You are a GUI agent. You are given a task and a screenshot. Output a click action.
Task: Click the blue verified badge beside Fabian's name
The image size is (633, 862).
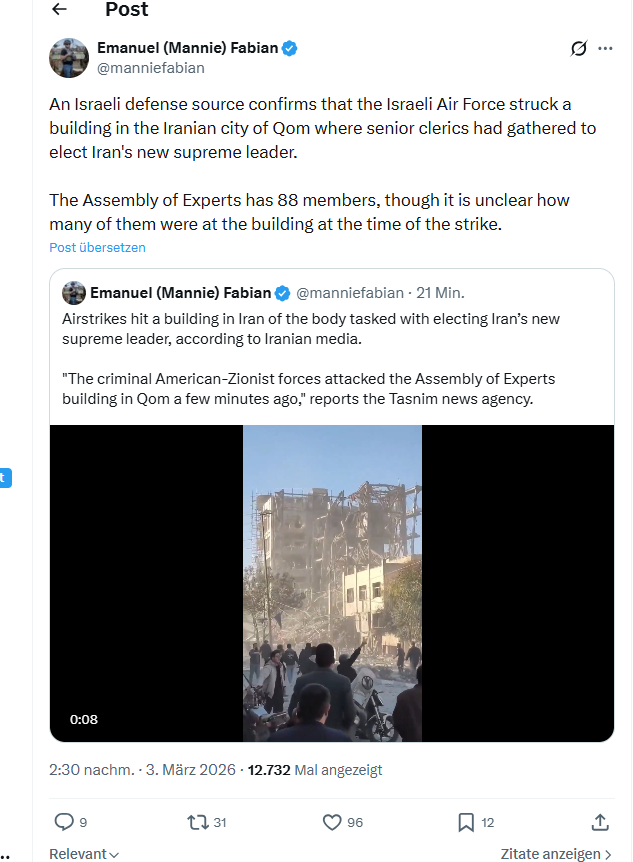pos(290,48)
